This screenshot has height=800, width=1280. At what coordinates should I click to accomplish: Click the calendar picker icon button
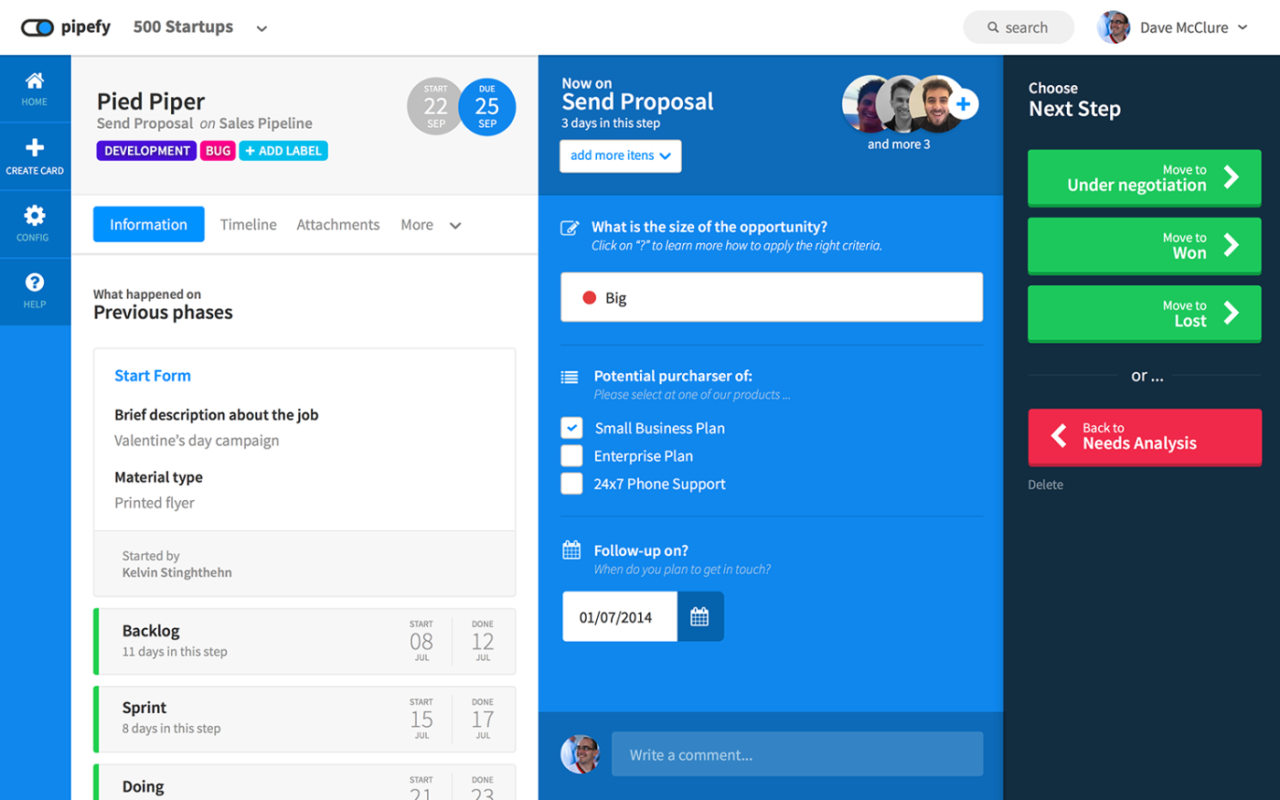(700, 617)
